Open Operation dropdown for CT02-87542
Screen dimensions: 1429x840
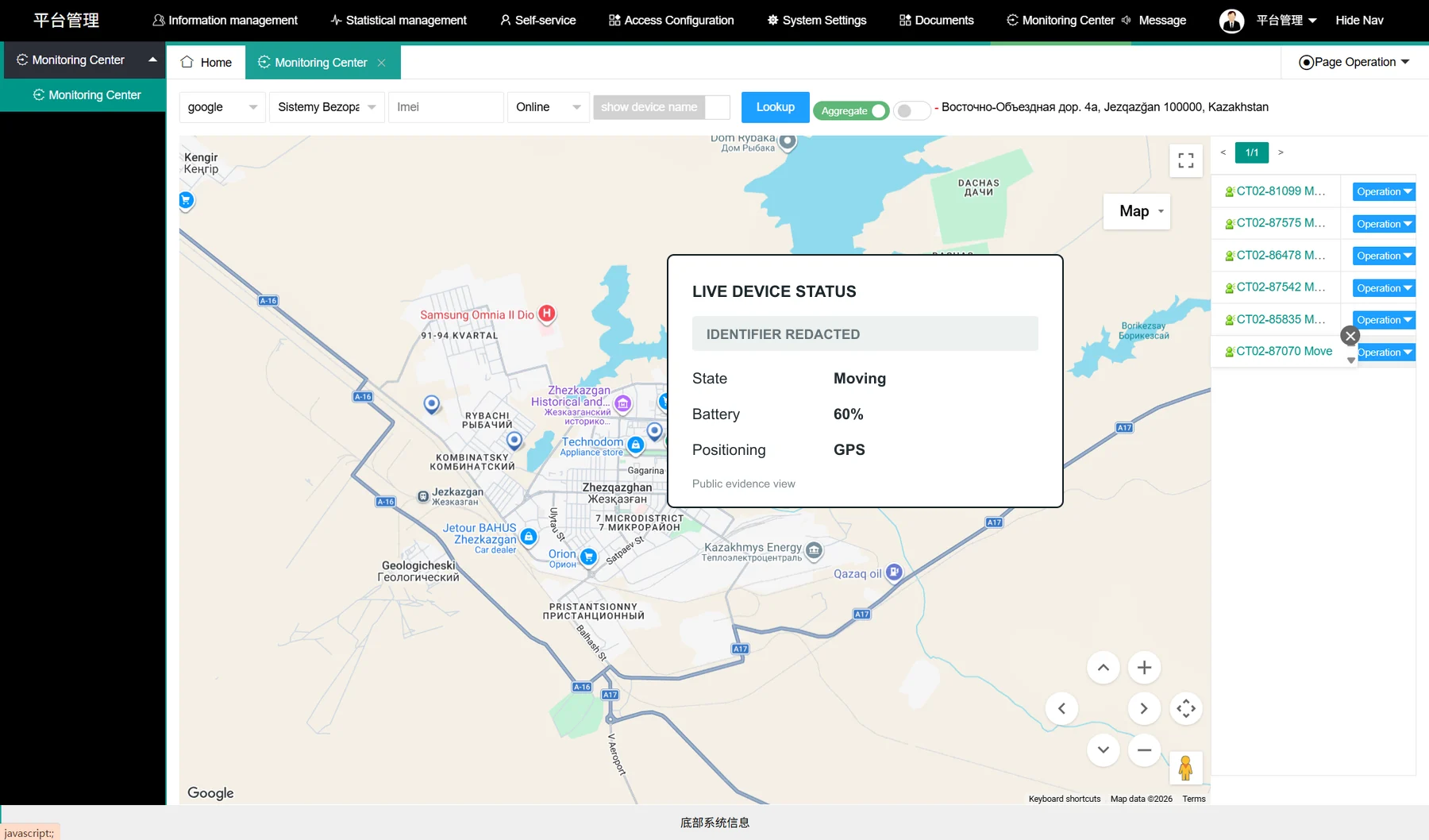(1384, 288)
